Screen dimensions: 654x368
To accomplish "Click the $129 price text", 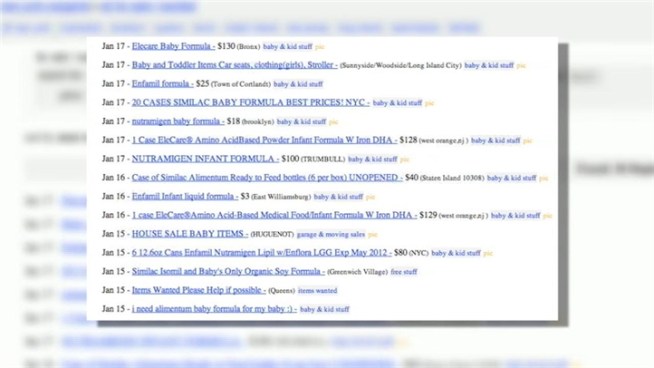I will pos(428,215).
